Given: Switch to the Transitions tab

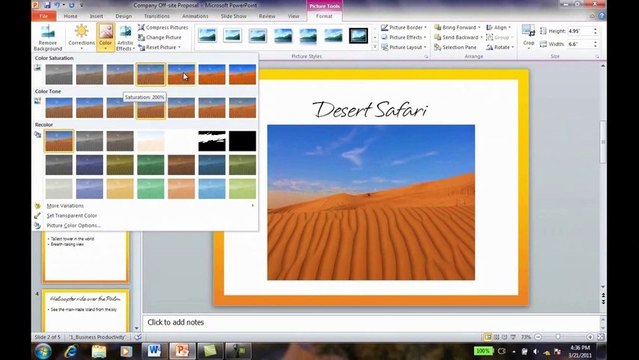Looking at the screenshot, I should click(x=156, y=16).
